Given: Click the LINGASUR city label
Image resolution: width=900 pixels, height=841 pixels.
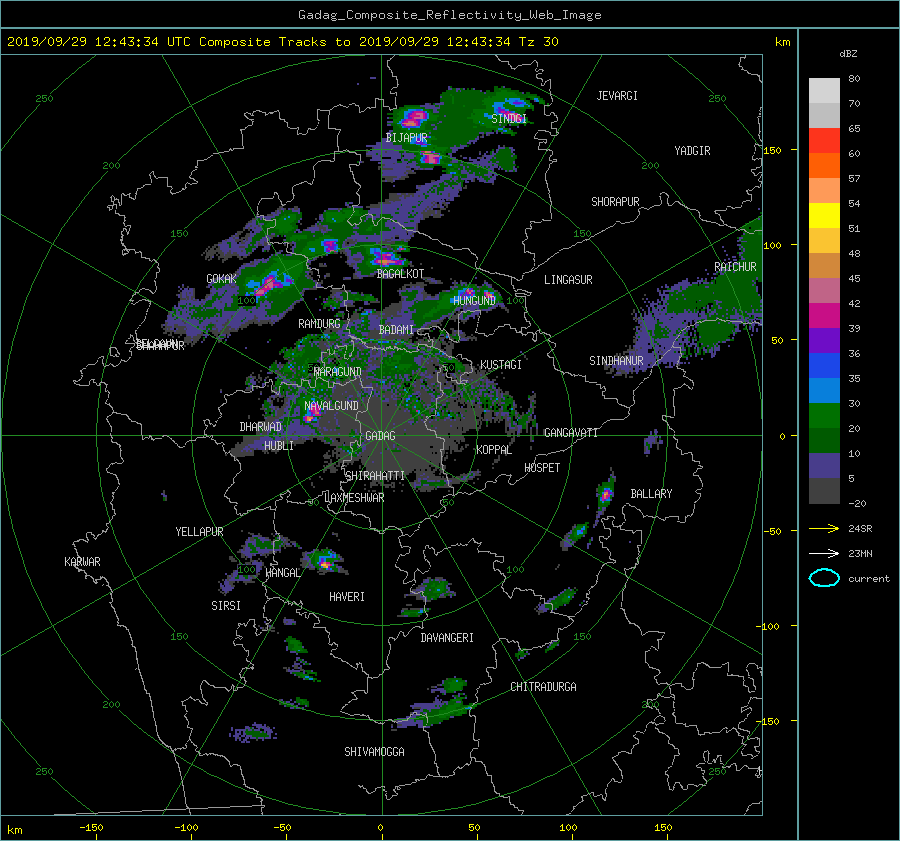Looking at the screenshot, I should [568, 280].
